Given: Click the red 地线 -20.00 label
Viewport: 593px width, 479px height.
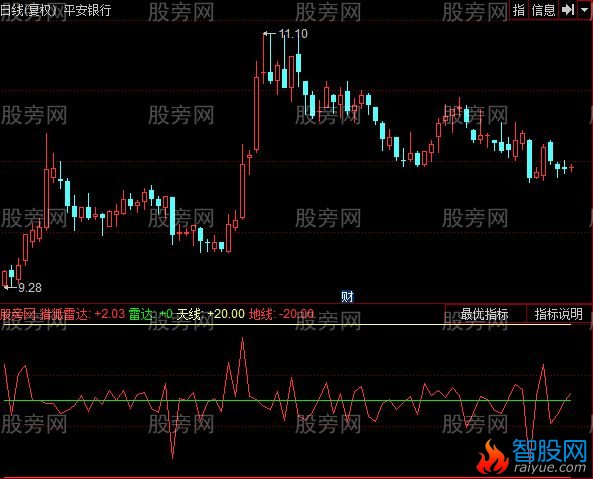Looking at the screenshot, I should coord(281,314).
